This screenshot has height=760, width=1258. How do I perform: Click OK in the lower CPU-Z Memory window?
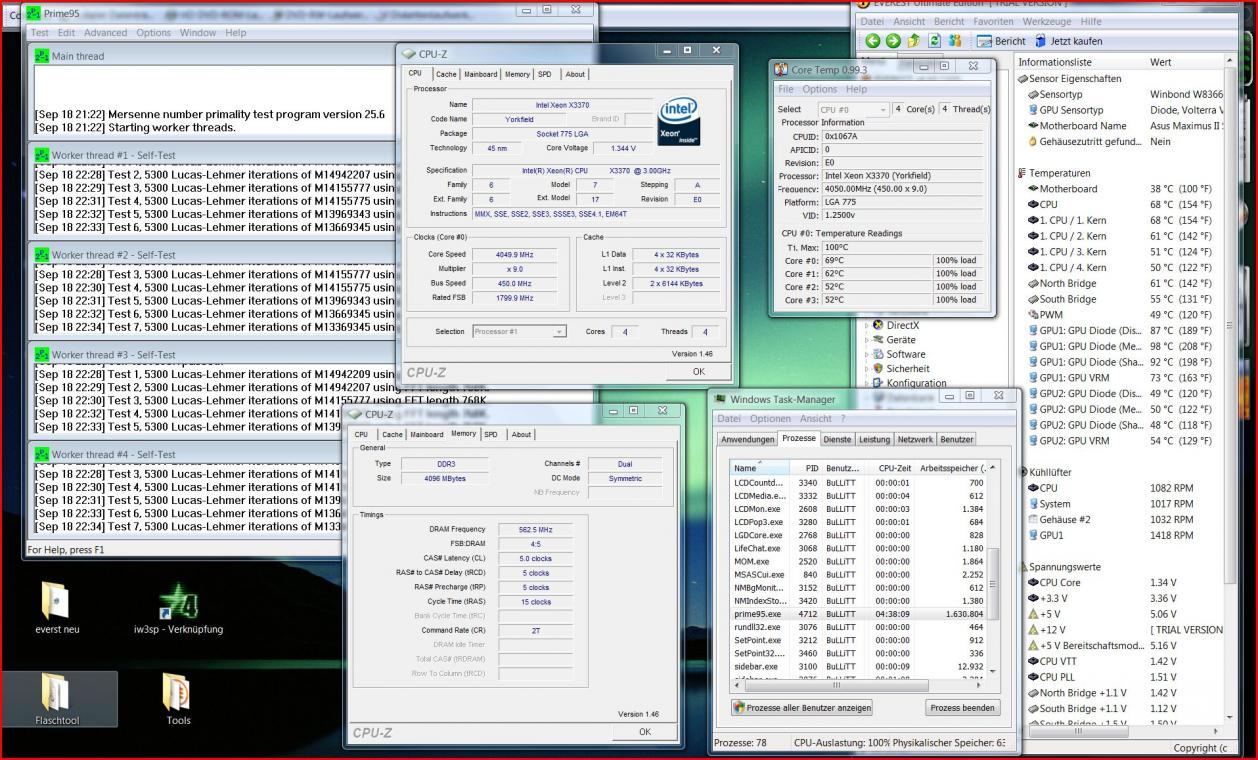[644, 732]
